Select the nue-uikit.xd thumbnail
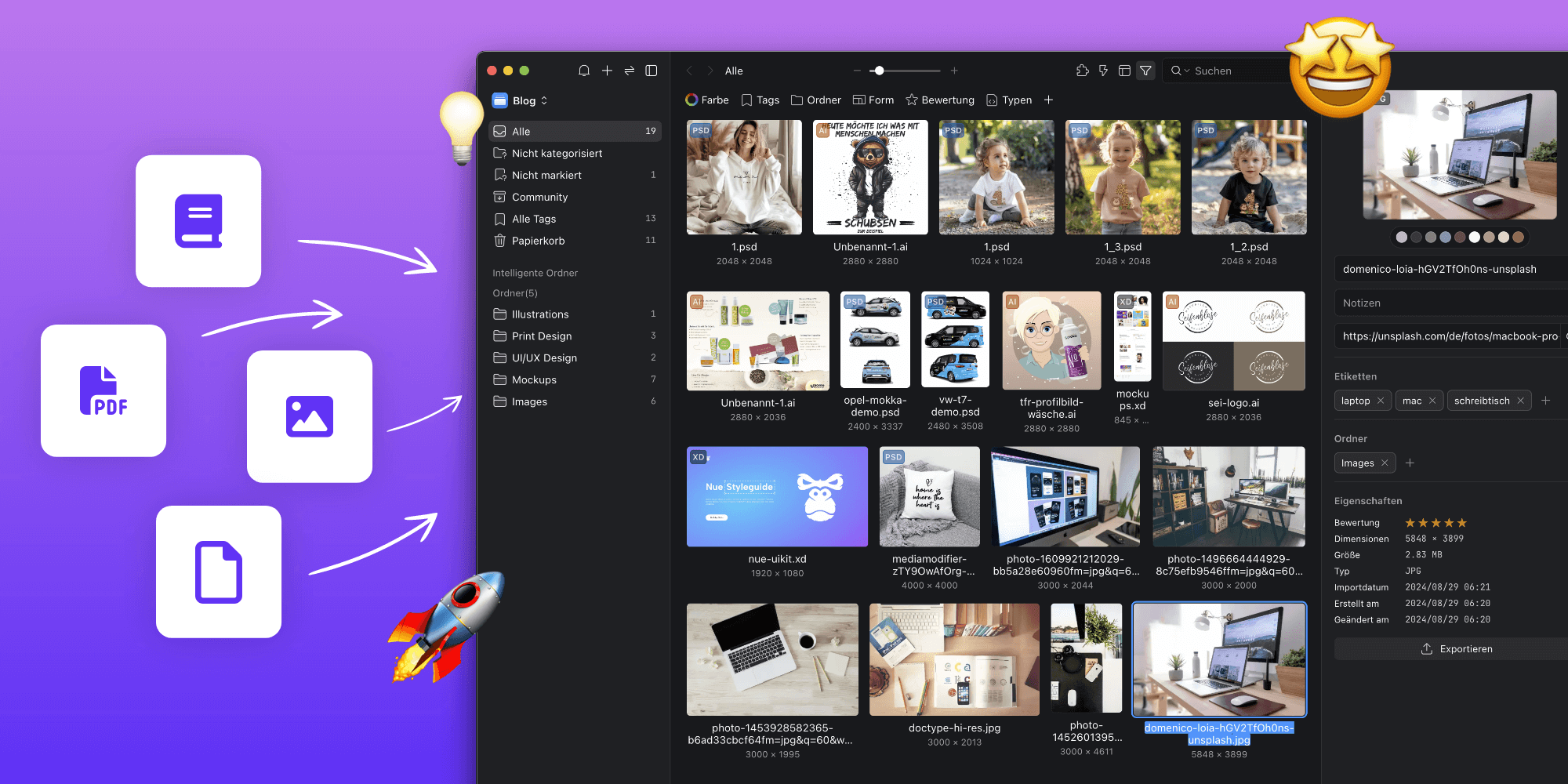1568x784 pixels. tap(777, 496)
